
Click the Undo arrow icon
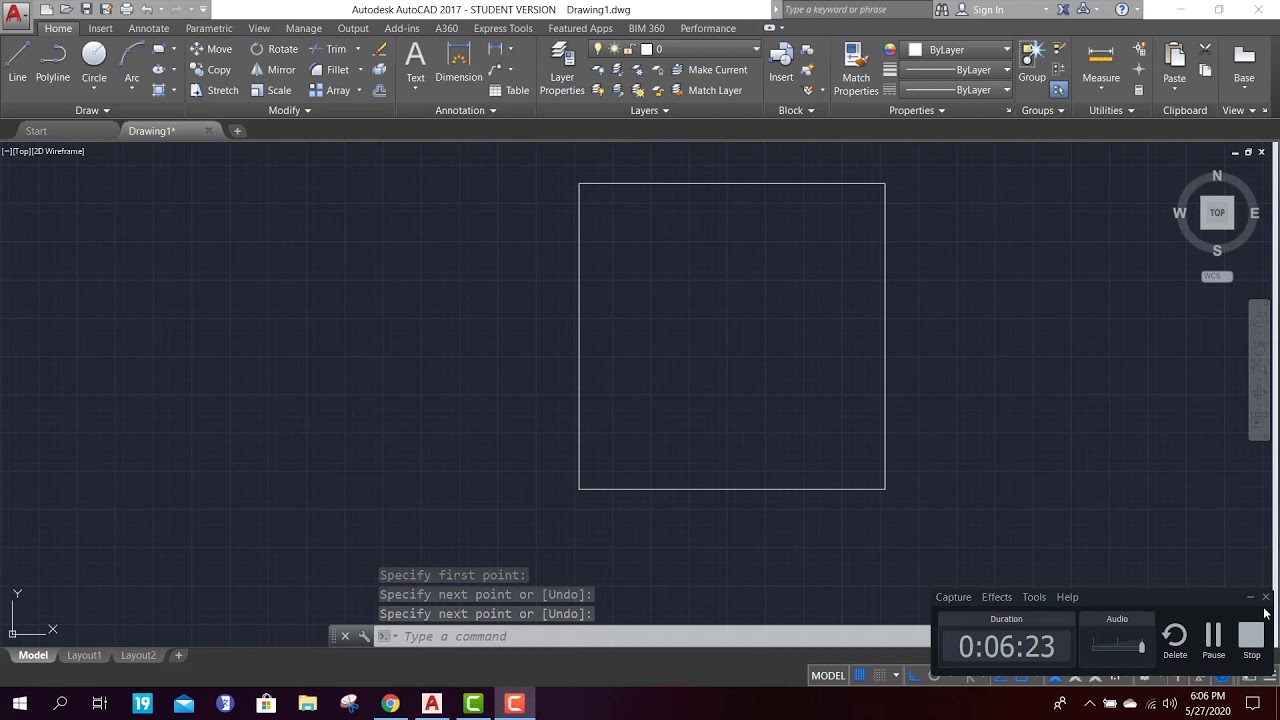pyautogui.click(x=147, y=9)
